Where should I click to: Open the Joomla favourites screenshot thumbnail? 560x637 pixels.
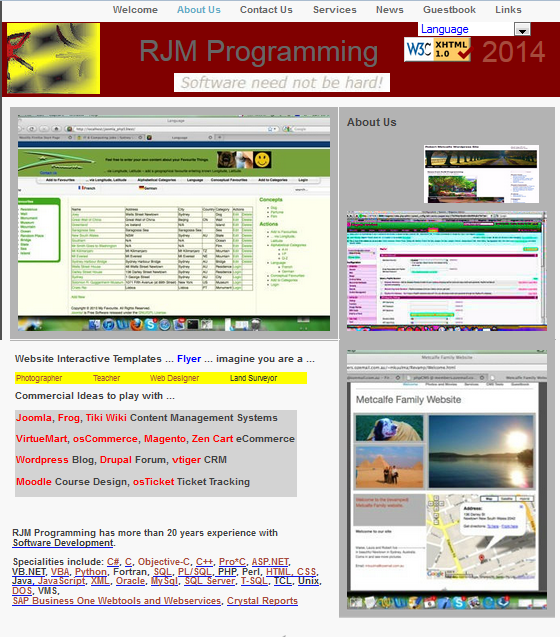coord(174,223)
